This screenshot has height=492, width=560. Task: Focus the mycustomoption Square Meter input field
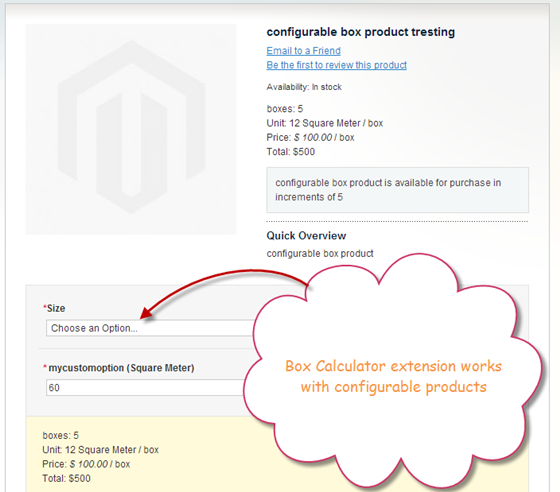[x=146, y=387]
